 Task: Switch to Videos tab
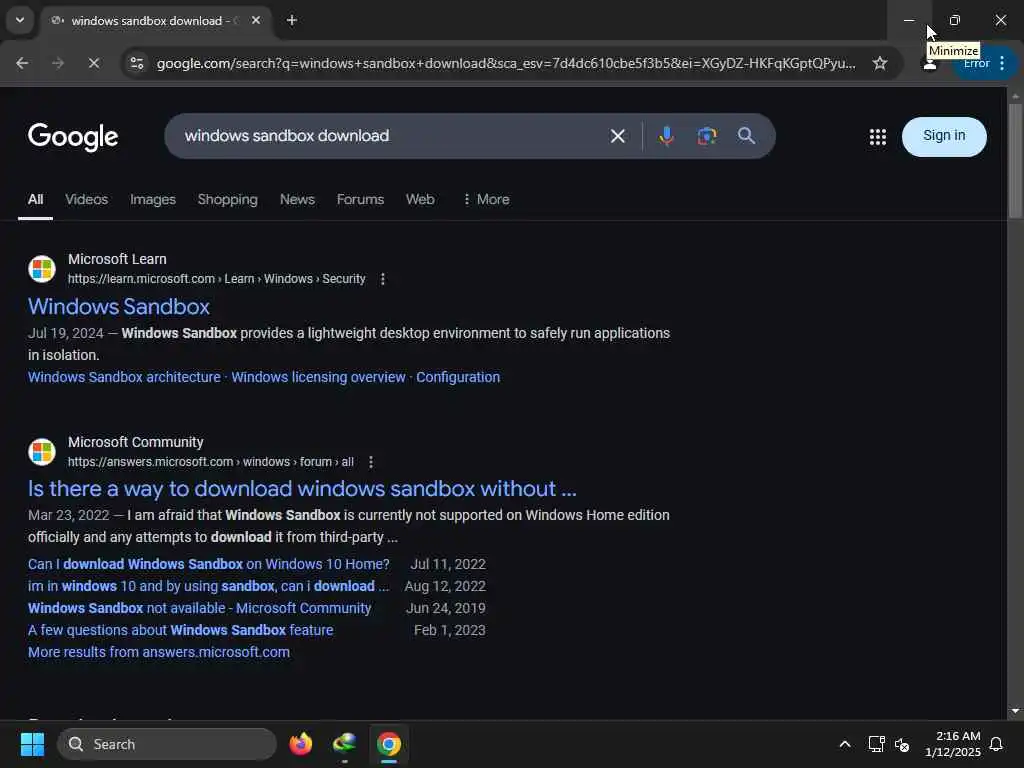(x=86, y=200)
